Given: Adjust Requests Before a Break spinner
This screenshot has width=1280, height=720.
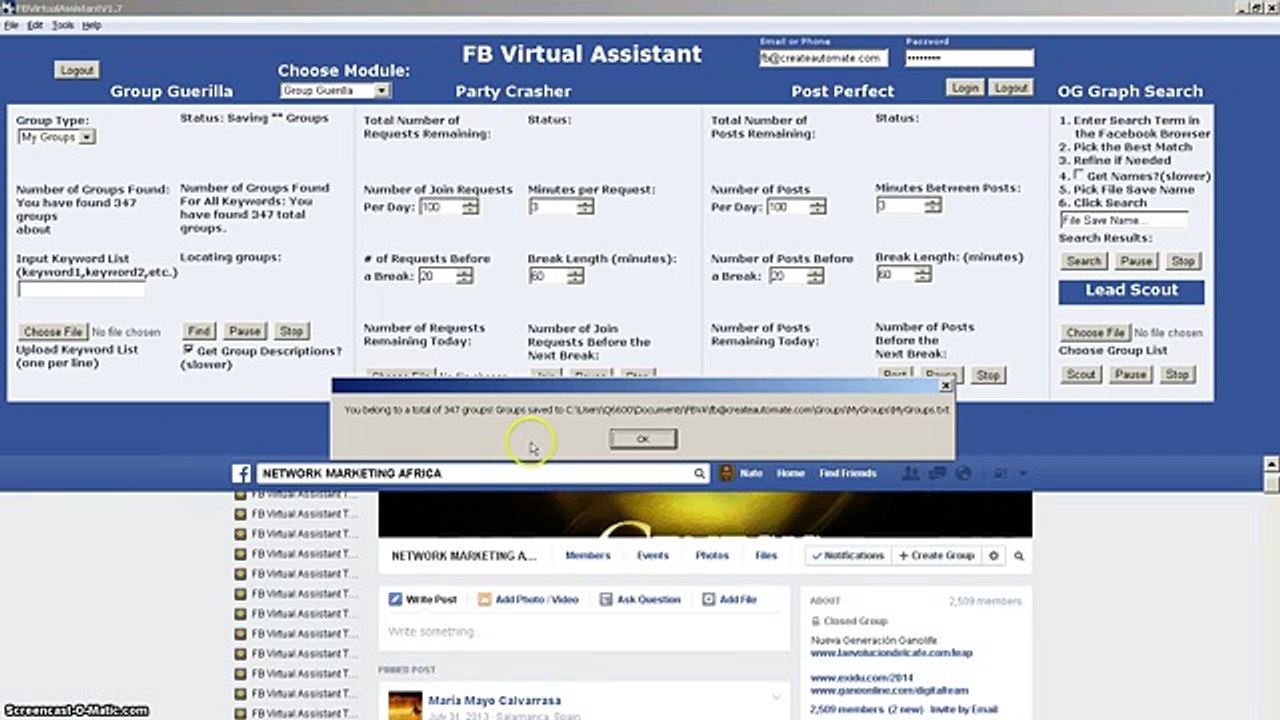Looking at the screenshot, I should click(x=464, y=276).
